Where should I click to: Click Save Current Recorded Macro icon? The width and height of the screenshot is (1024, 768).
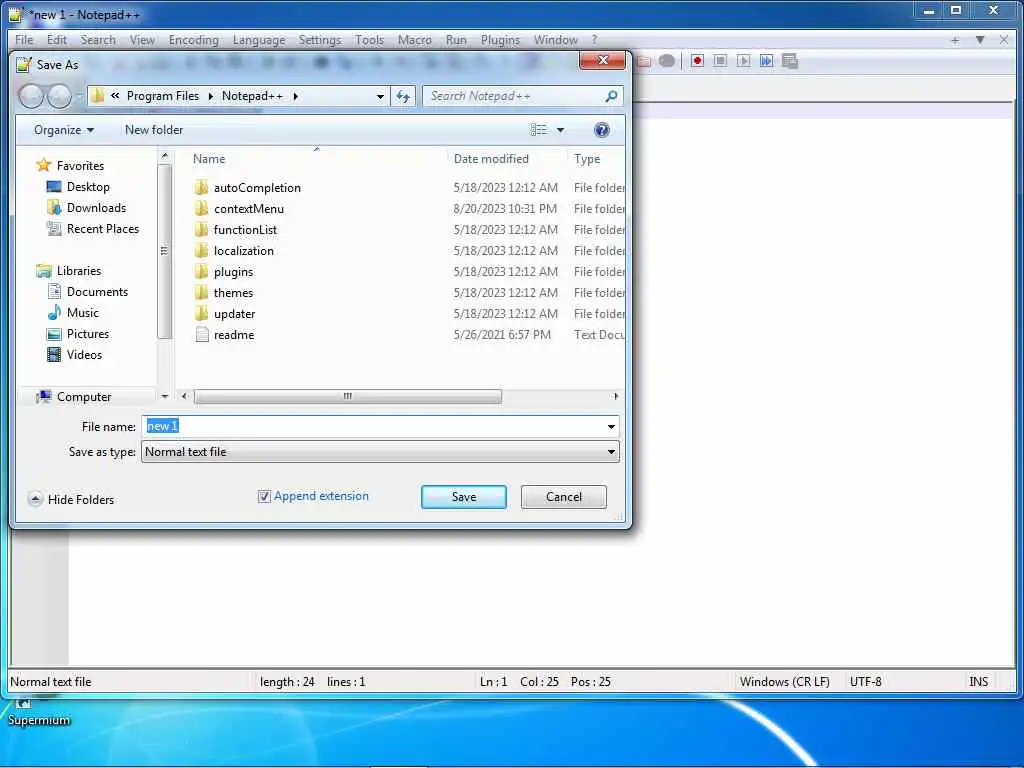point(790,61)
